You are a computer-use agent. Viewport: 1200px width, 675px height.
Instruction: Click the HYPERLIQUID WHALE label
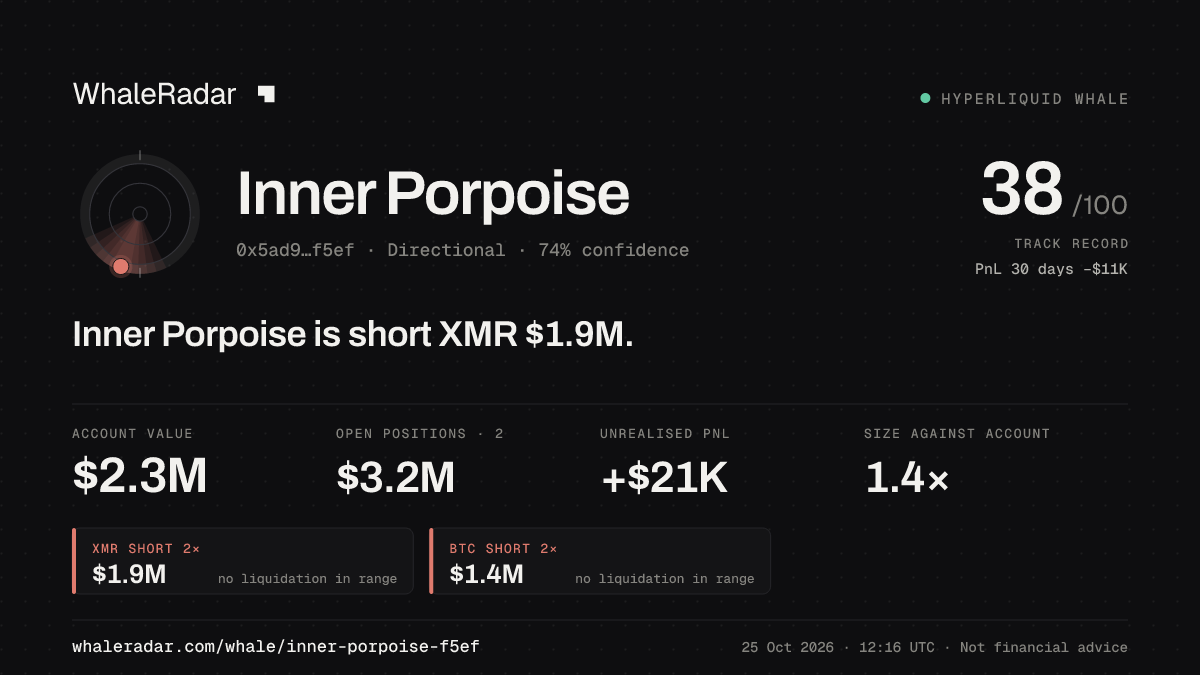pyautogui.click(x=1035, y=99)
